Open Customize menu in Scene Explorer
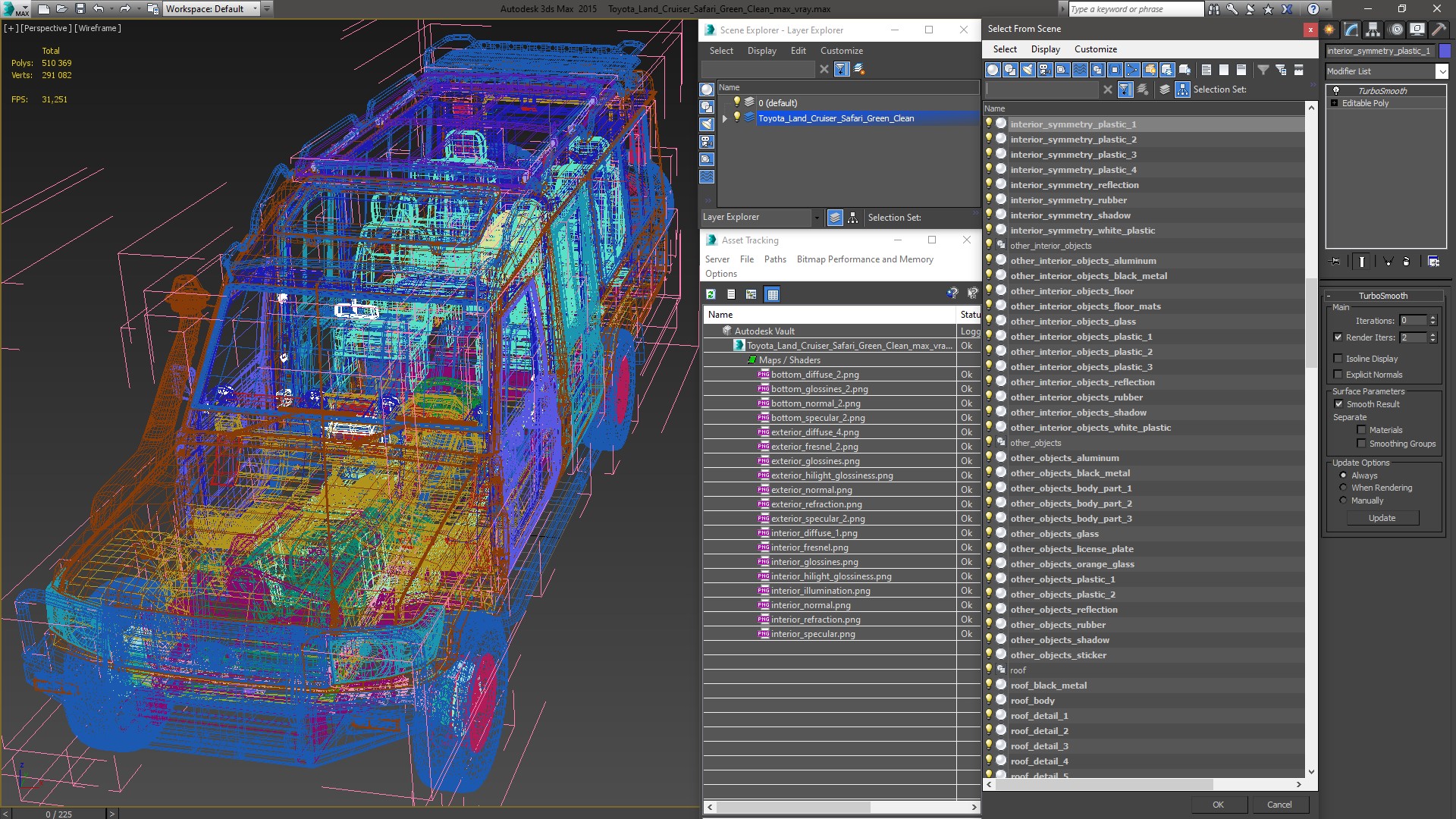Screen dimensions: 1456x819 841,51
